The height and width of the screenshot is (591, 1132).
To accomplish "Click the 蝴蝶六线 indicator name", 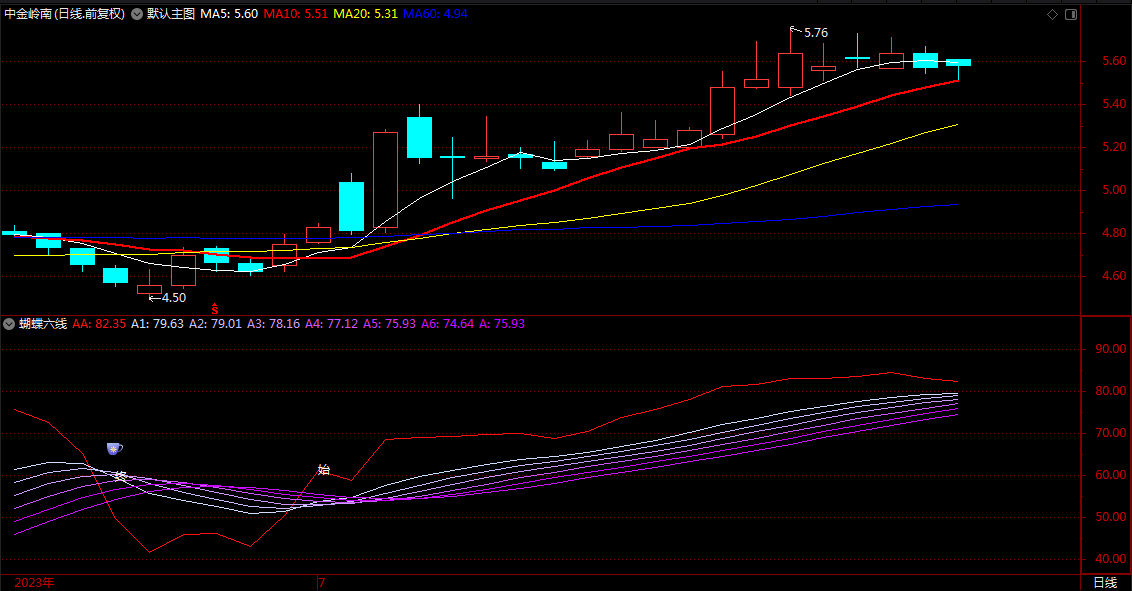I will 43,324.
